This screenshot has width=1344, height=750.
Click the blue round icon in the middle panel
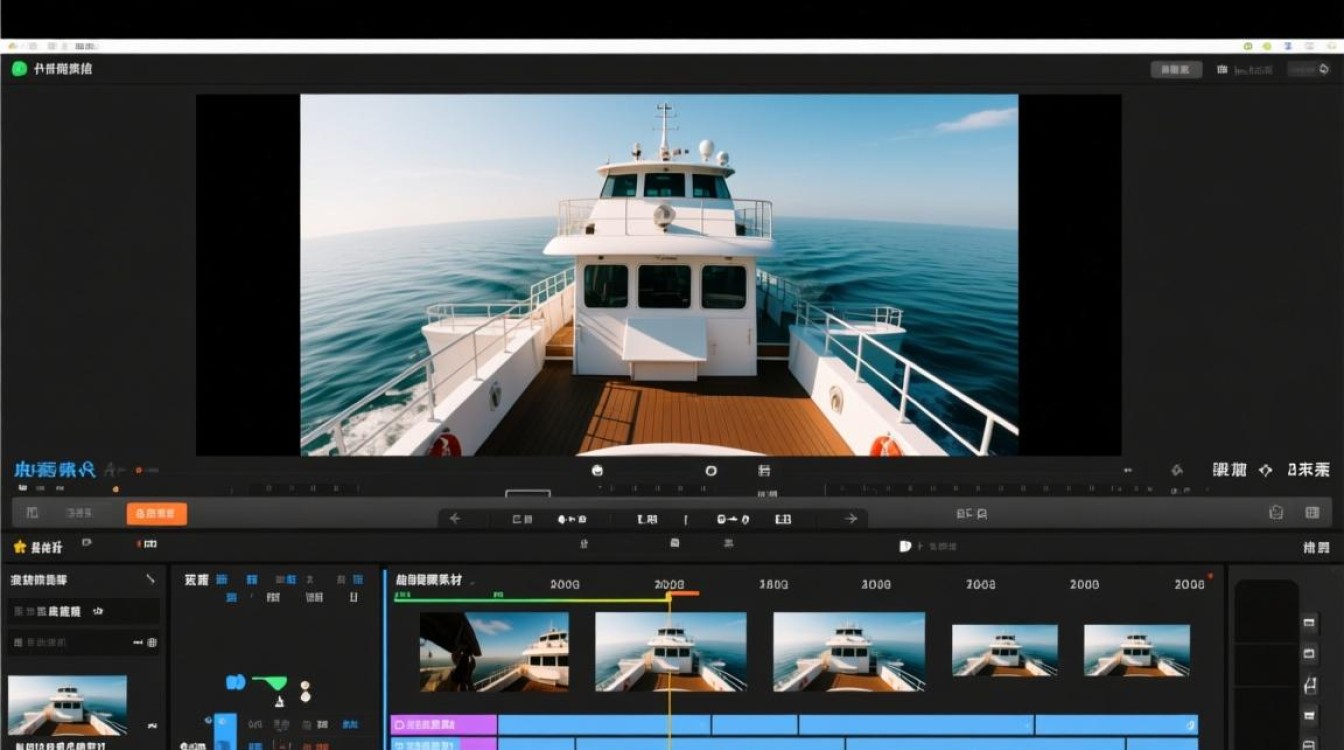[x=235, y=682]
